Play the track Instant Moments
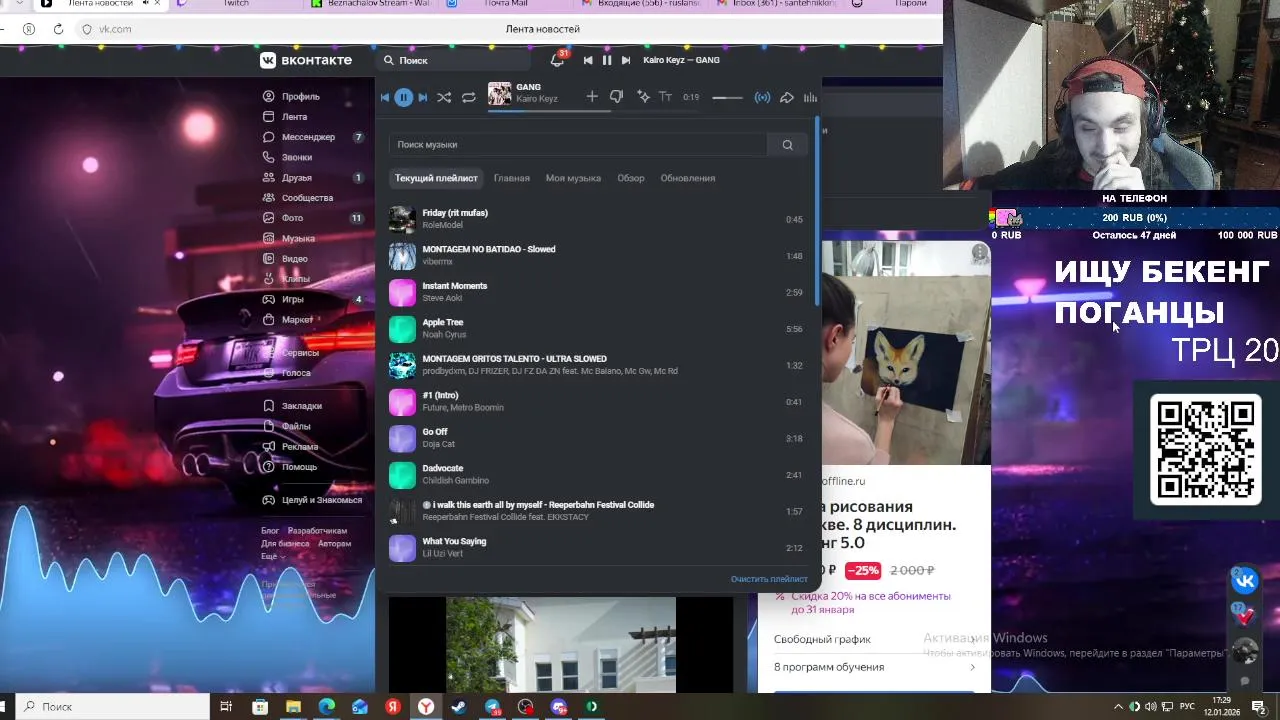Viewport: 1280px width, 720px height. [597, 292]
